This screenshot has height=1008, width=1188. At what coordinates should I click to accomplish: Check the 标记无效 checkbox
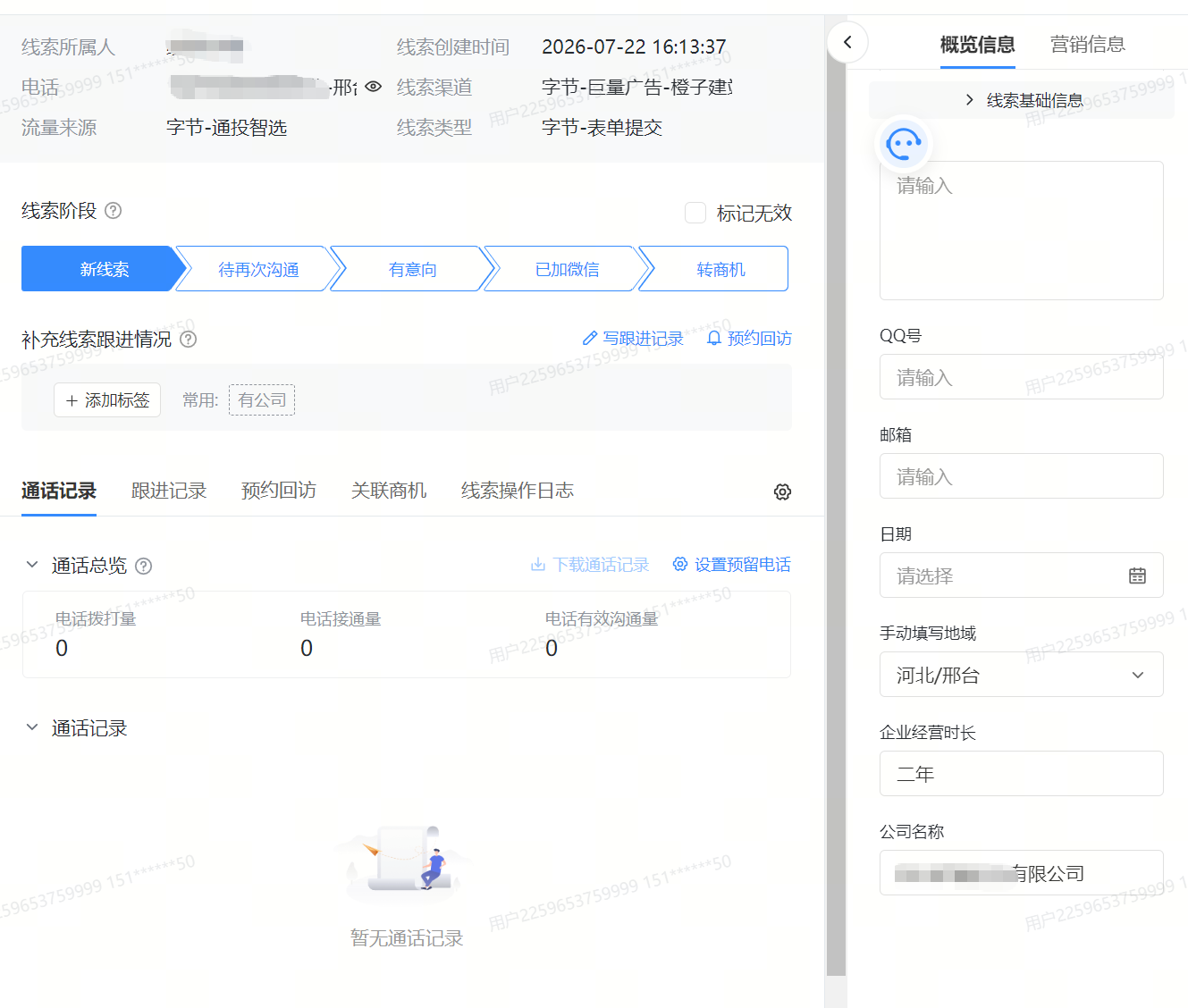(695, 213)
